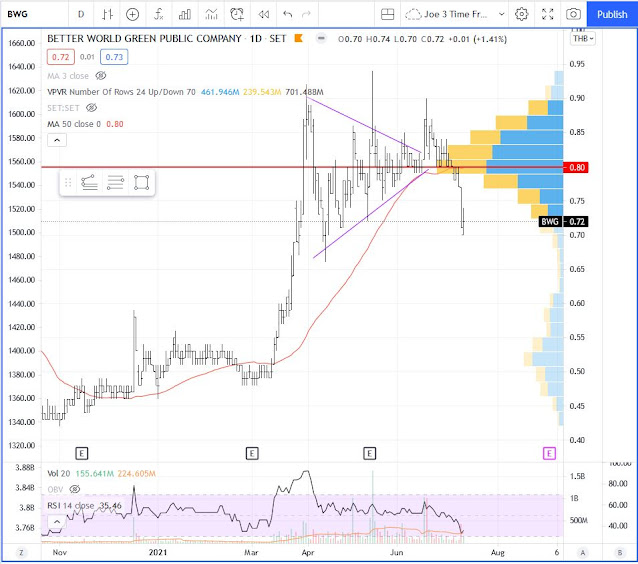Collapse the lower pane indicator legend
Image resolution: width=638 pixels, height=564 pixels.
tap(57, 522)
